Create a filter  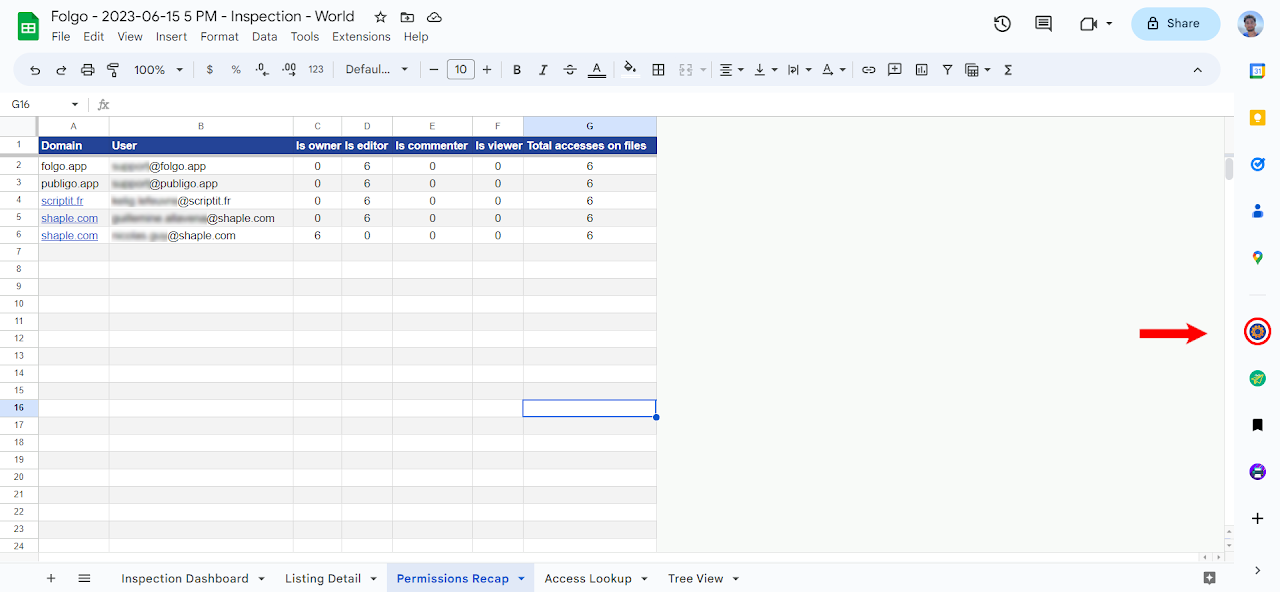(x=947, y=70)
